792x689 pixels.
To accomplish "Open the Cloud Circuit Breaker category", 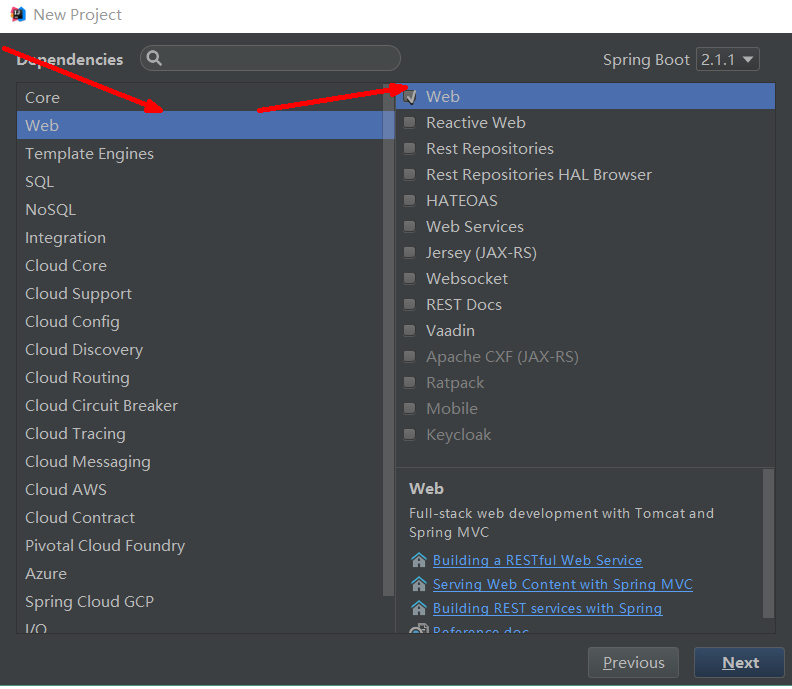I will pos(200,405).
